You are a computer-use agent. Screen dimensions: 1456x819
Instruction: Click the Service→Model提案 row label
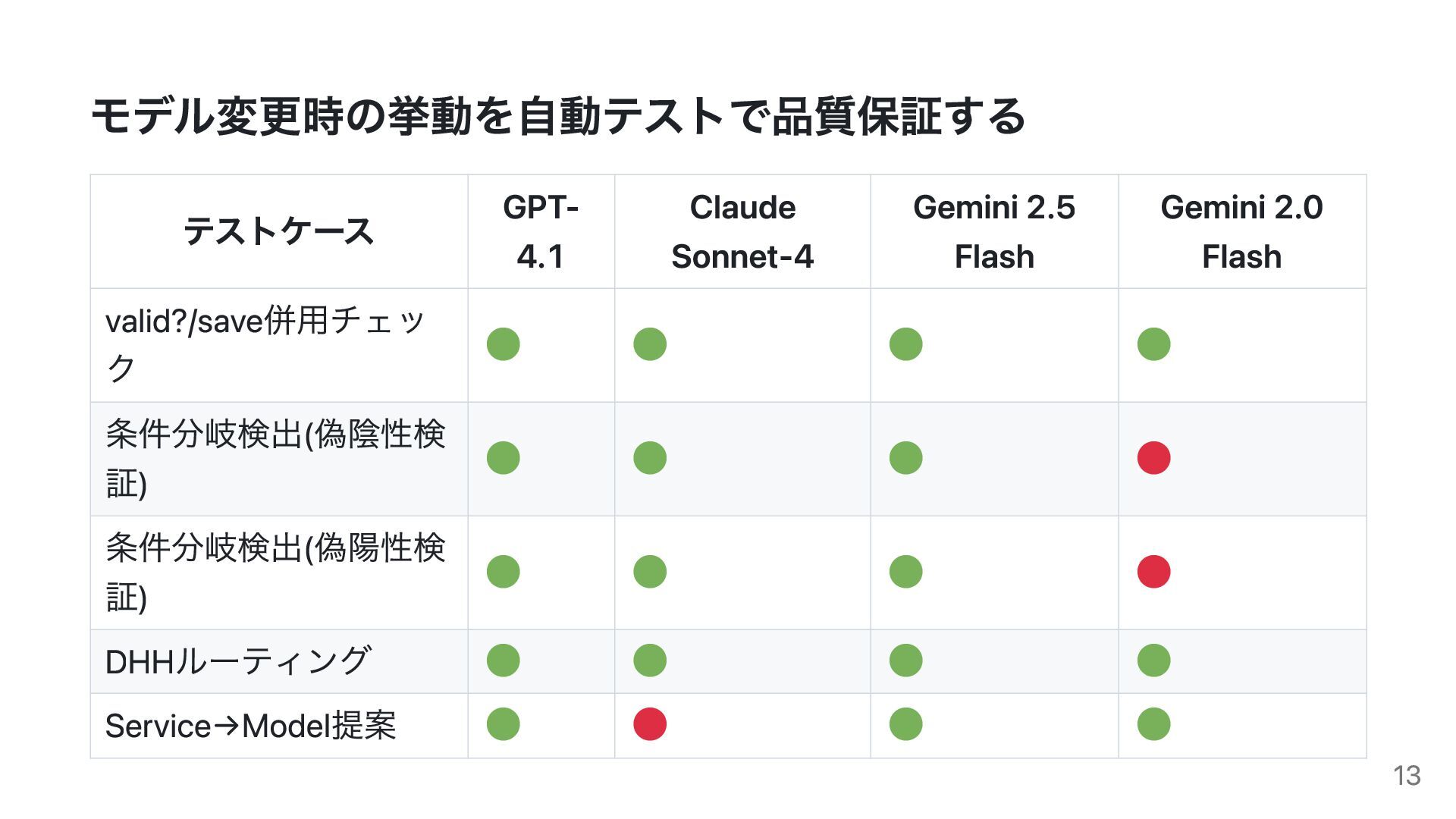[x=250, y=726]
